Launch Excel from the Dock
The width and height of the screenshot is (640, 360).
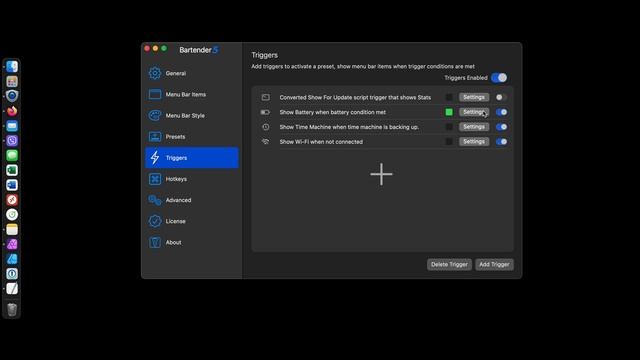point(12,170)
